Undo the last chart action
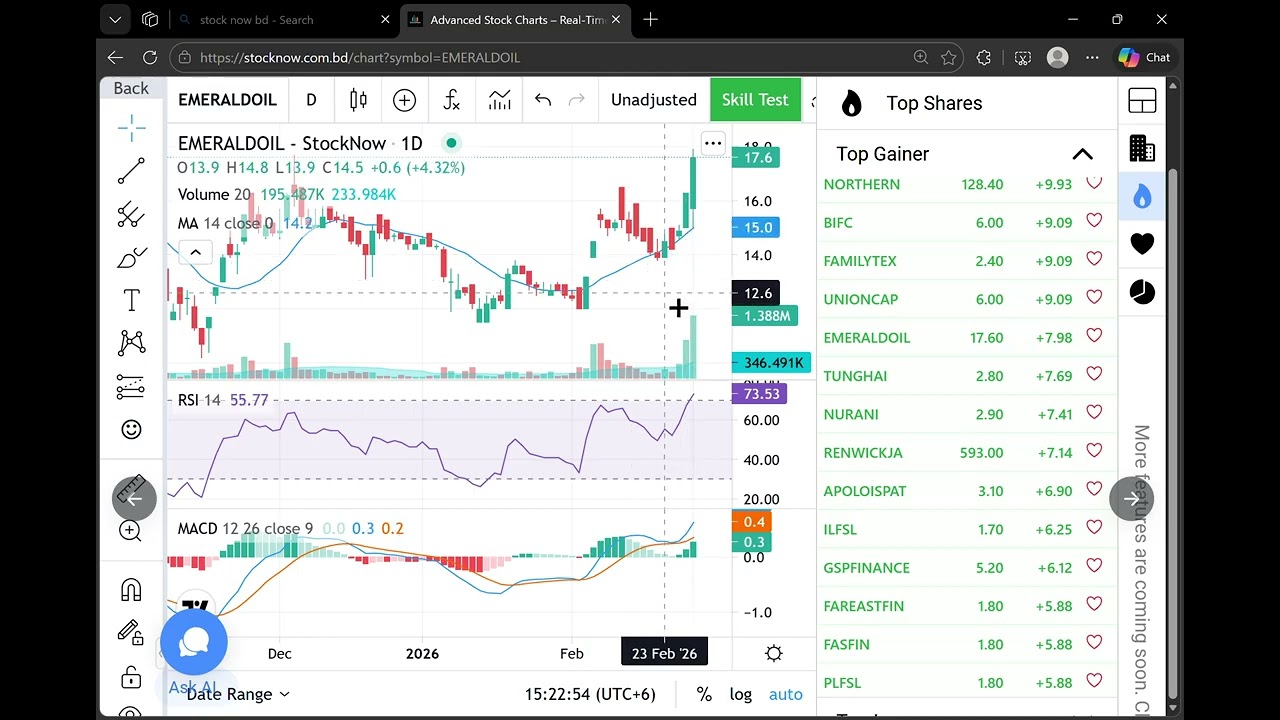This screenshot has height=720, width=1280. point(543,100)
